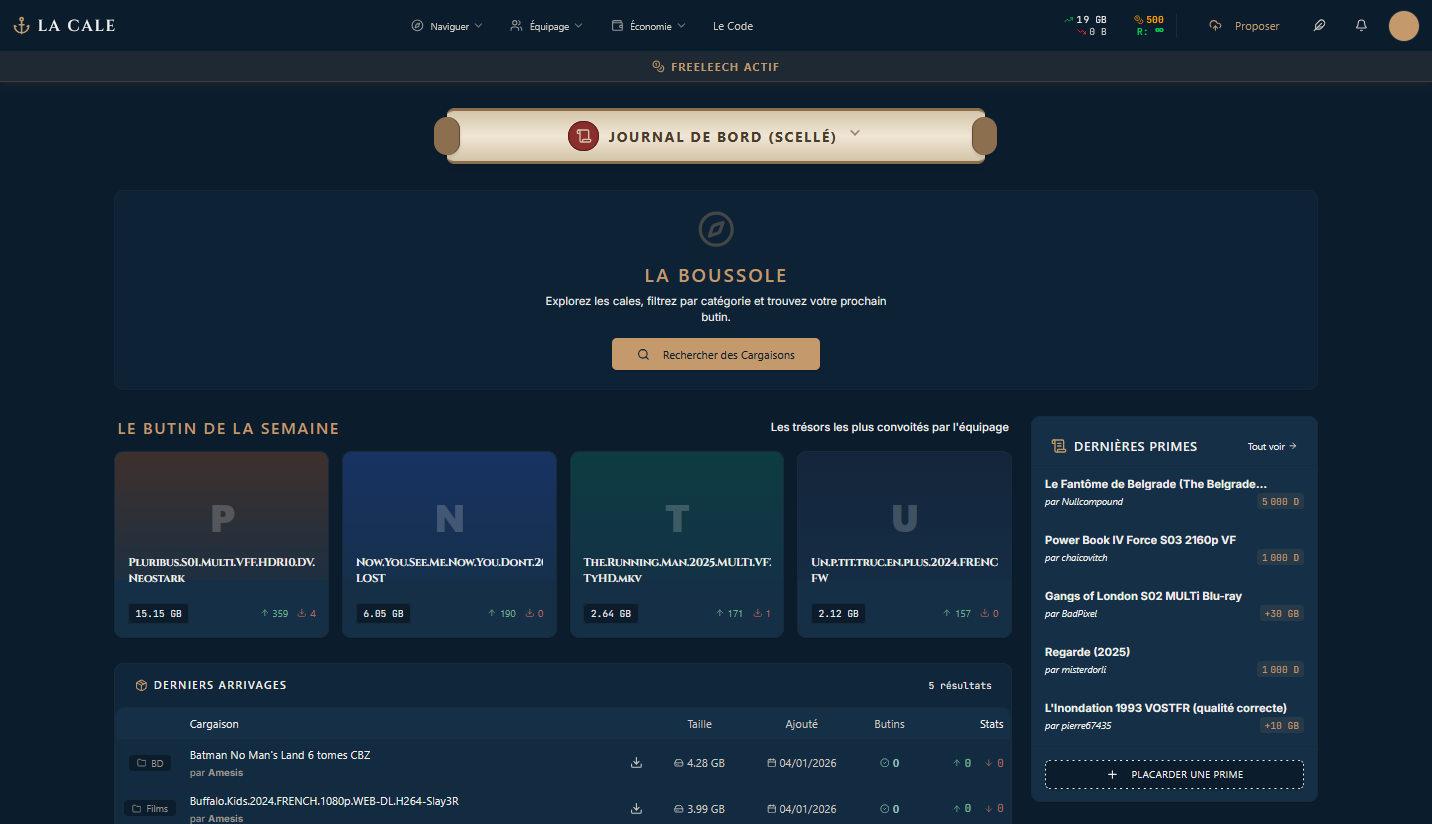The image size is (1432, 824).
Task: Expand the Journal de Bord scroll
Action: (854, 134)
